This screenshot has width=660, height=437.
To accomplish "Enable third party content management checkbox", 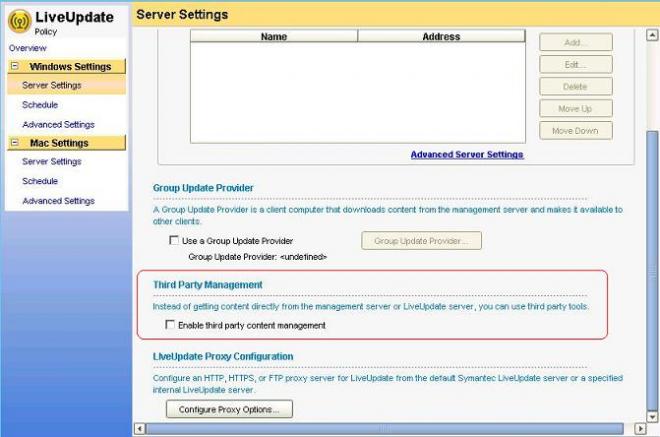I will tap(170, 325).
